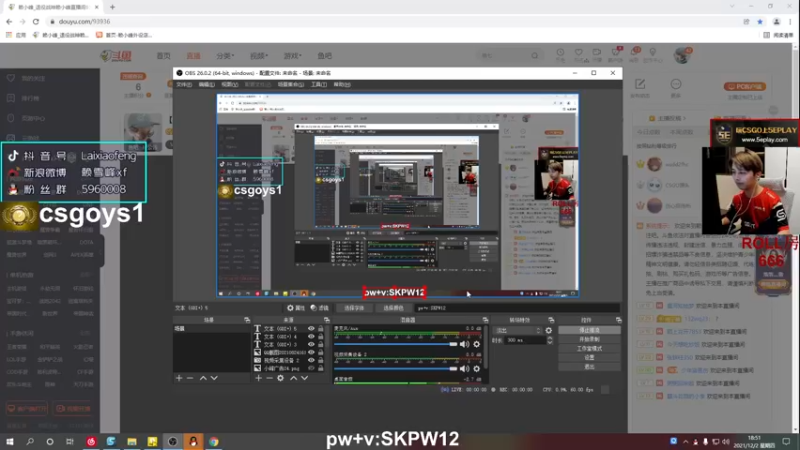Image resolution: width=800 pixels, height=450 pixels.
Task: Open a new Chrome tab
Action: (x=112, y=7)
